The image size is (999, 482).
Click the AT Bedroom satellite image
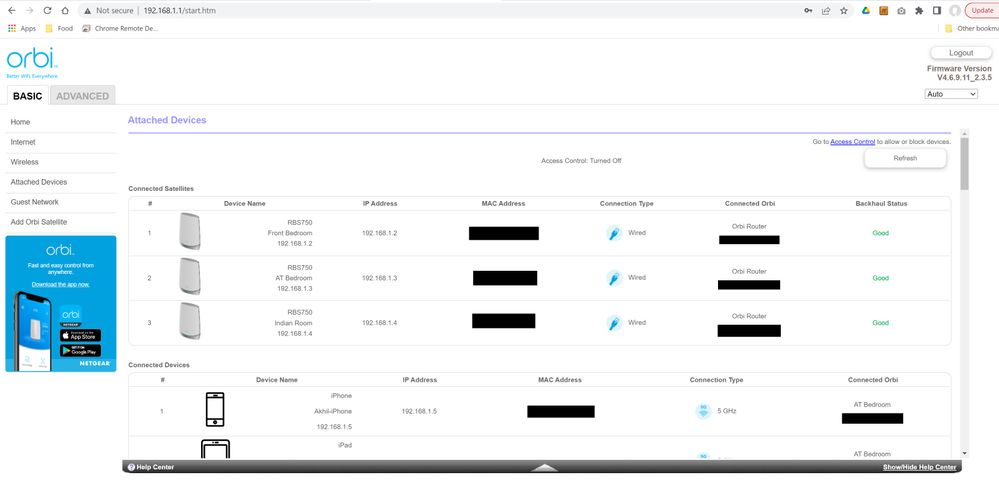pos(189,276)
